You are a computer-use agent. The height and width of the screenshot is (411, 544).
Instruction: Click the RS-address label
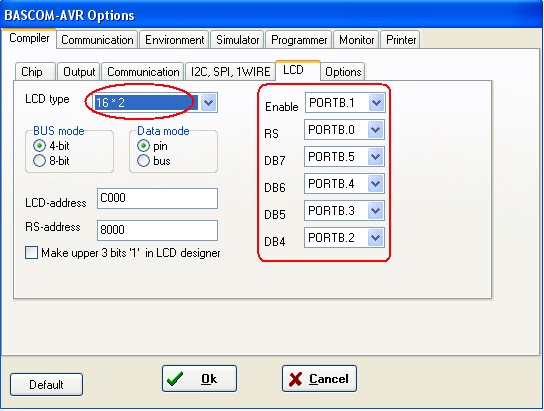pos(53,227)
